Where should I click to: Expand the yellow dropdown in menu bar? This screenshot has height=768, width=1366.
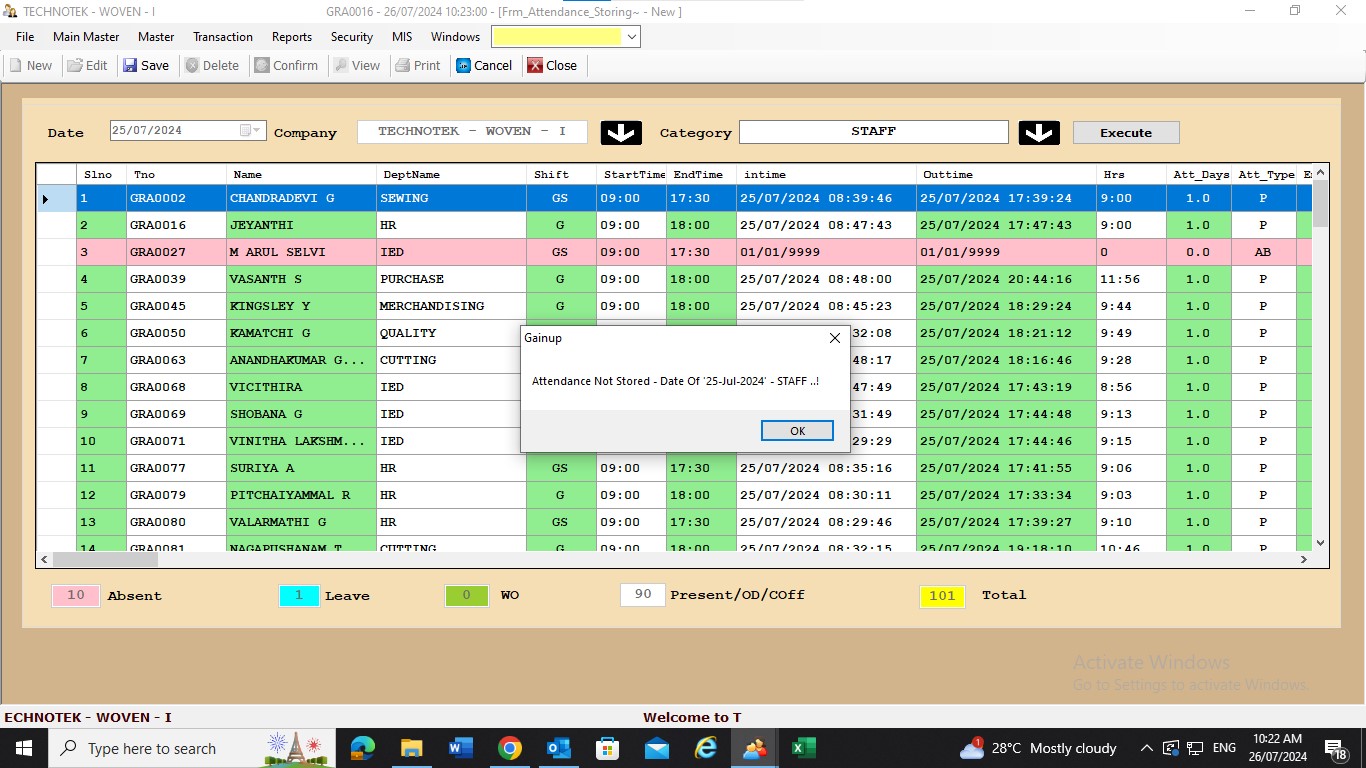[x=631, y=37]
